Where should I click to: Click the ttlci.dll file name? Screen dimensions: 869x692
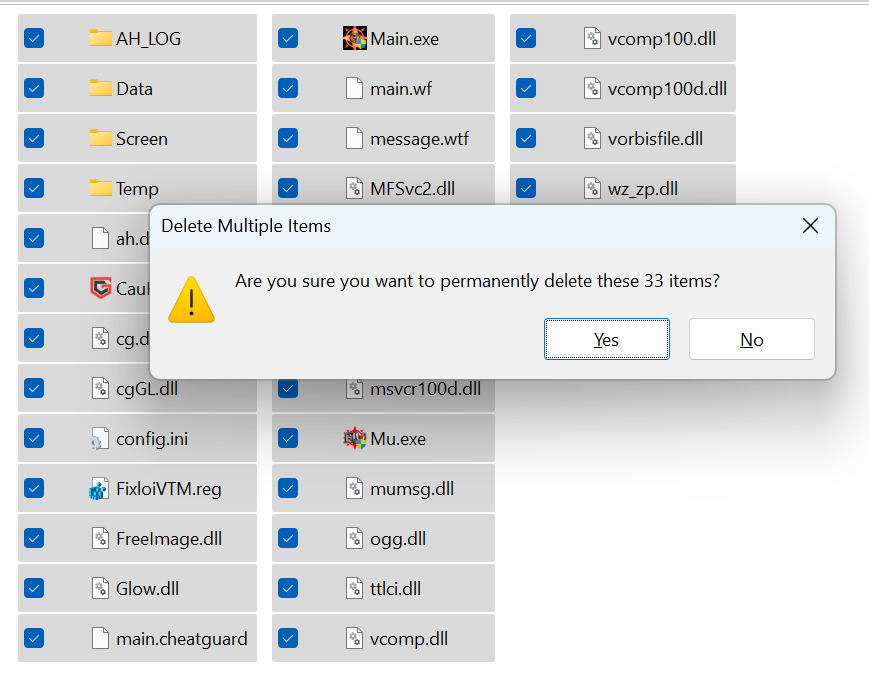[x=395, y=589]
